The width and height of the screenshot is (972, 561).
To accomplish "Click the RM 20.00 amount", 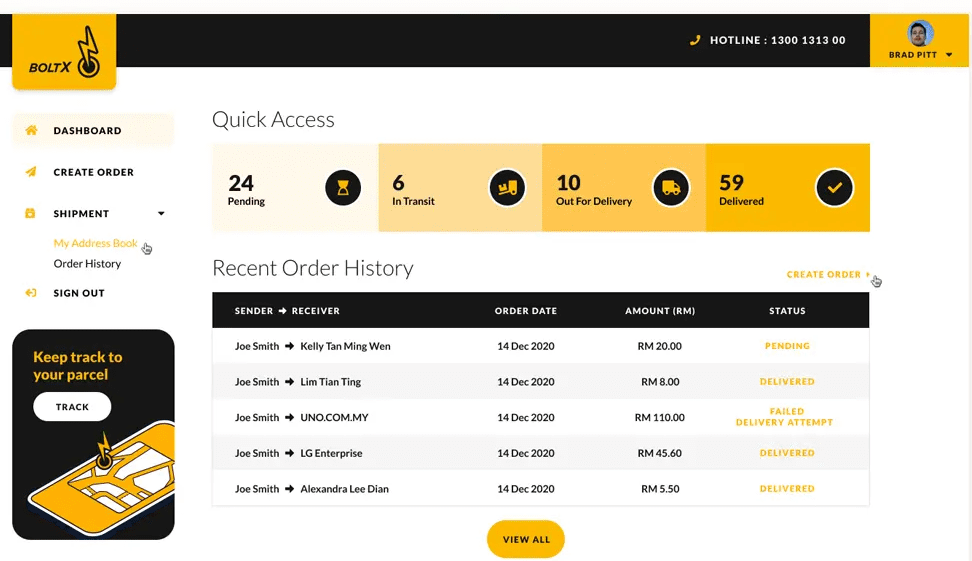I will coord(660,346).
